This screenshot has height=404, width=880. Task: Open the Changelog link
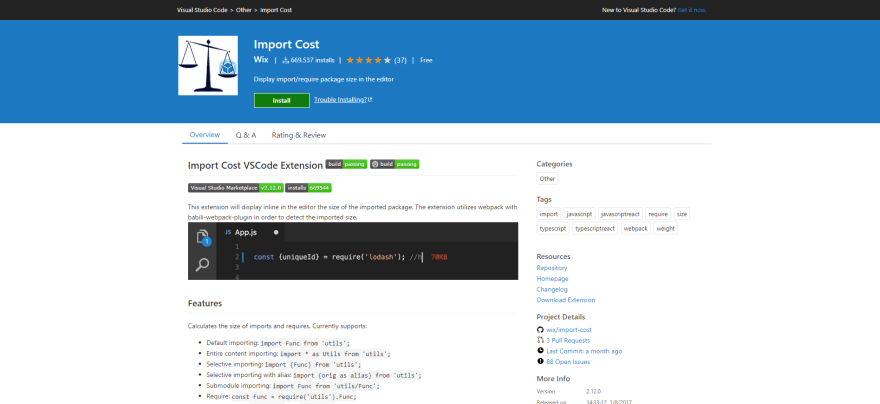click(x=552, y=290)
